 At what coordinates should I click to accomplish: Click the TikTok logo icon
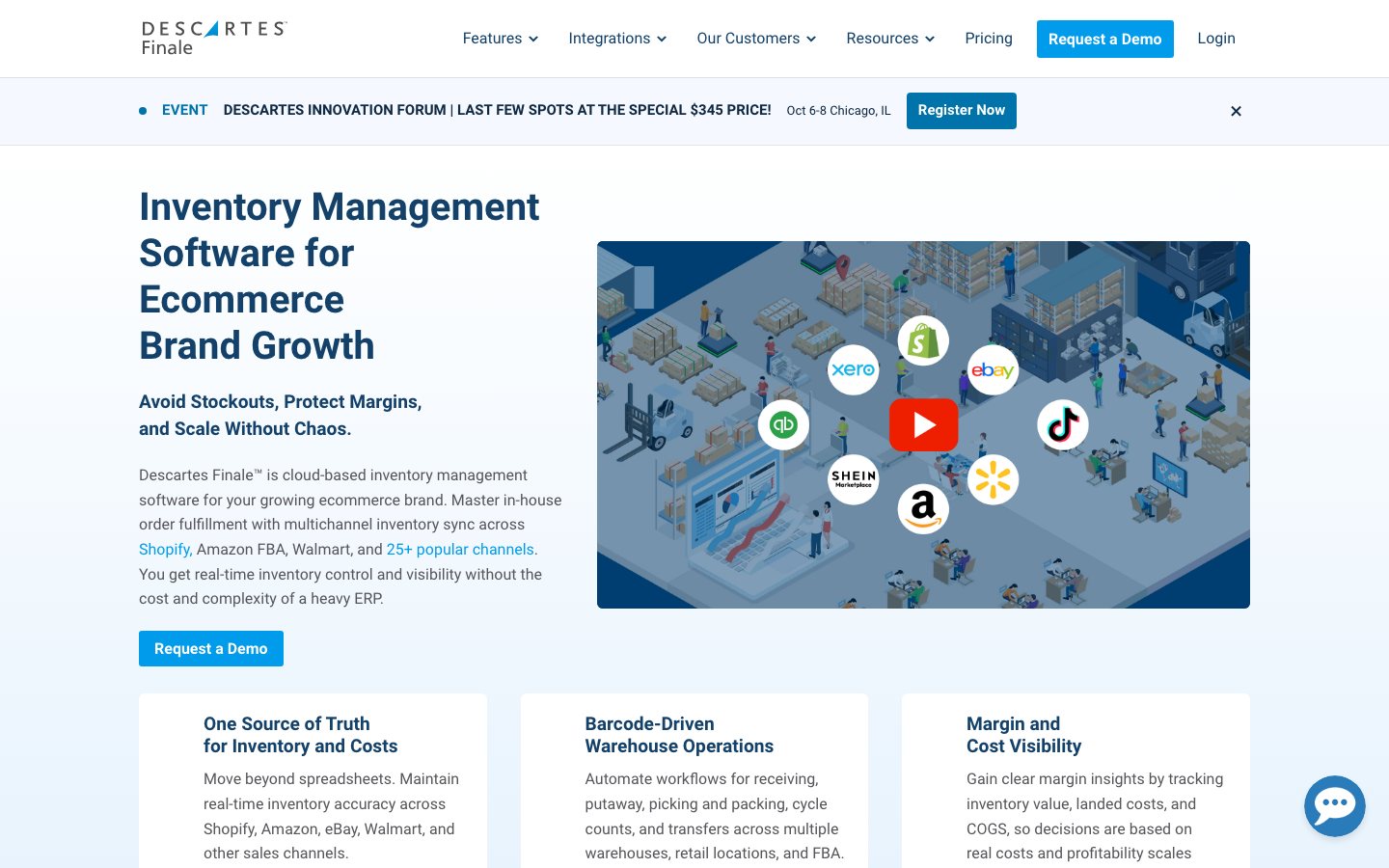1063,424
